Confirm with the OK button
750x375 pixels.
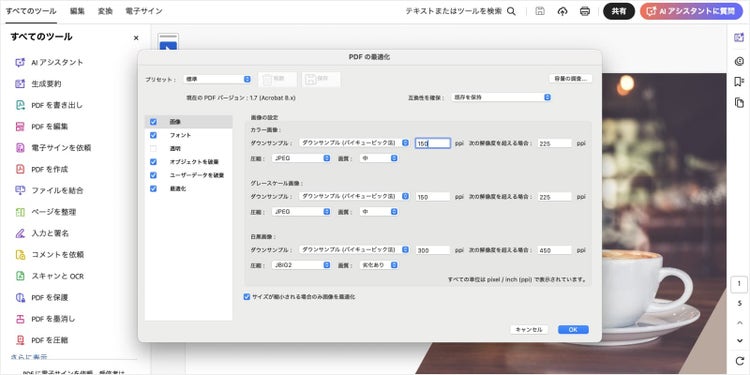click(574, 330)
